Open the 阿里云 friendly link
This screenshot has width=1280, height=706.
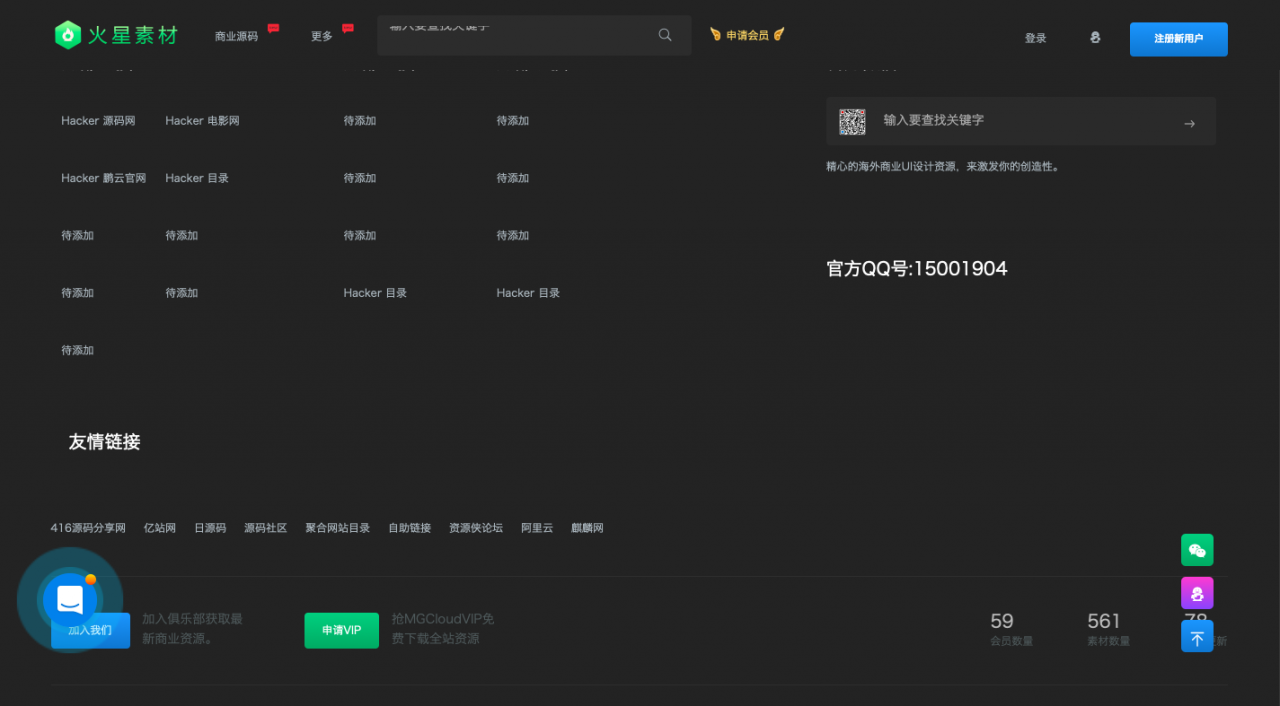pyautogui.click(x=536, y=527)
